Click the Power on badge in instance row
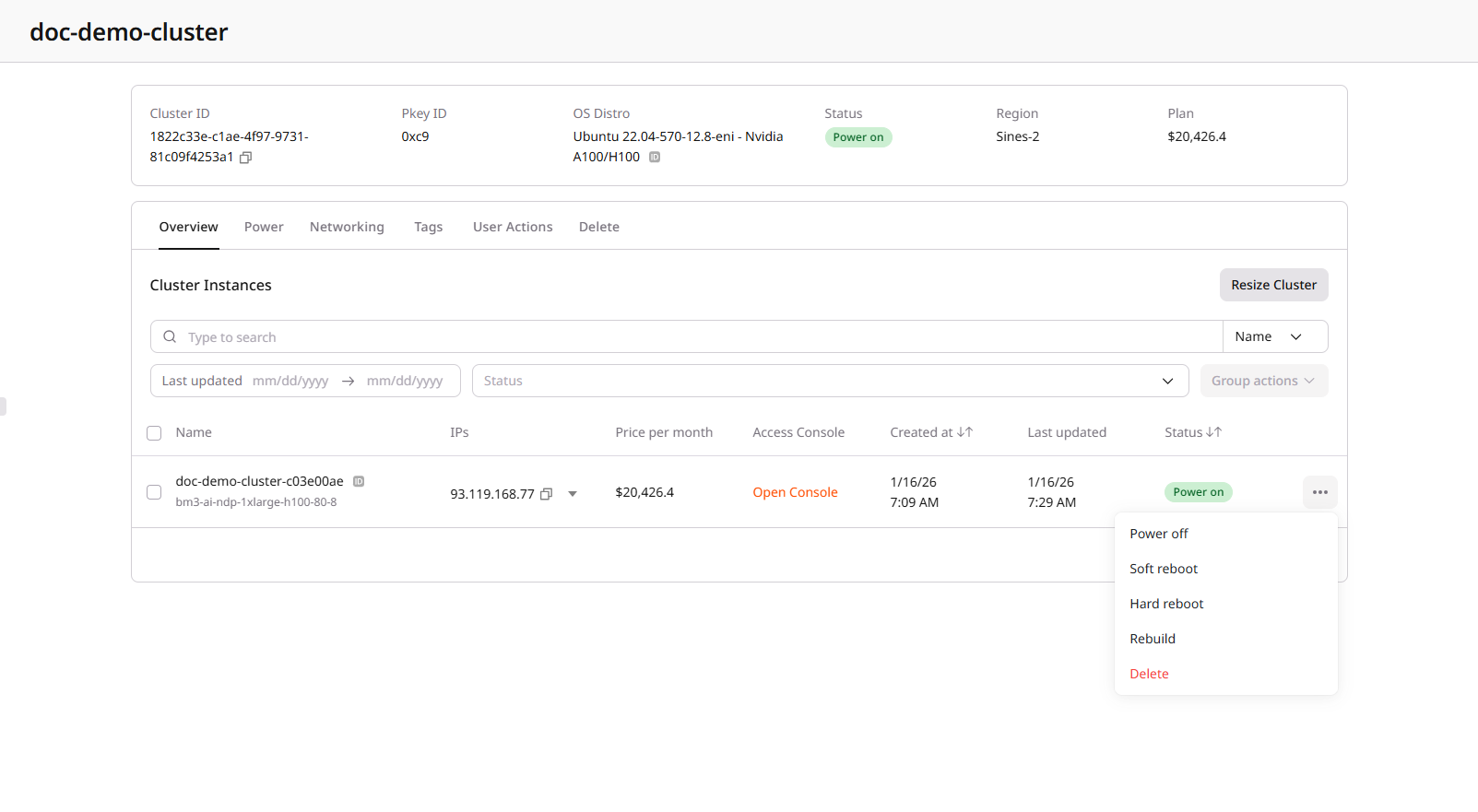Screen dimensions: 1478x812 tap(1199, 492)
